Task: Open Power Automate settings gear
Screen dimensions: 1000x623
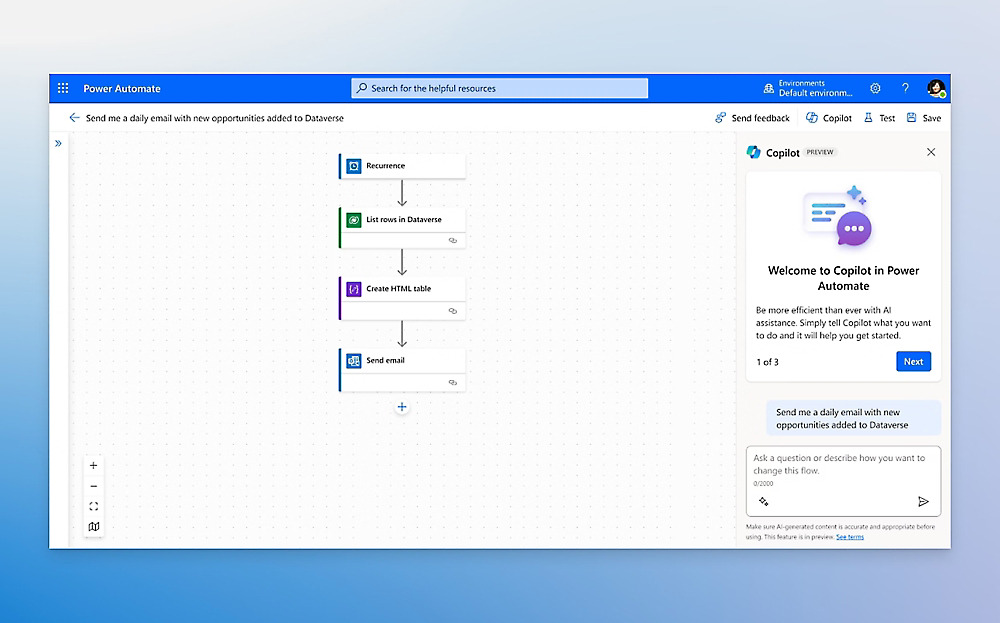Action: pos(875,88)
